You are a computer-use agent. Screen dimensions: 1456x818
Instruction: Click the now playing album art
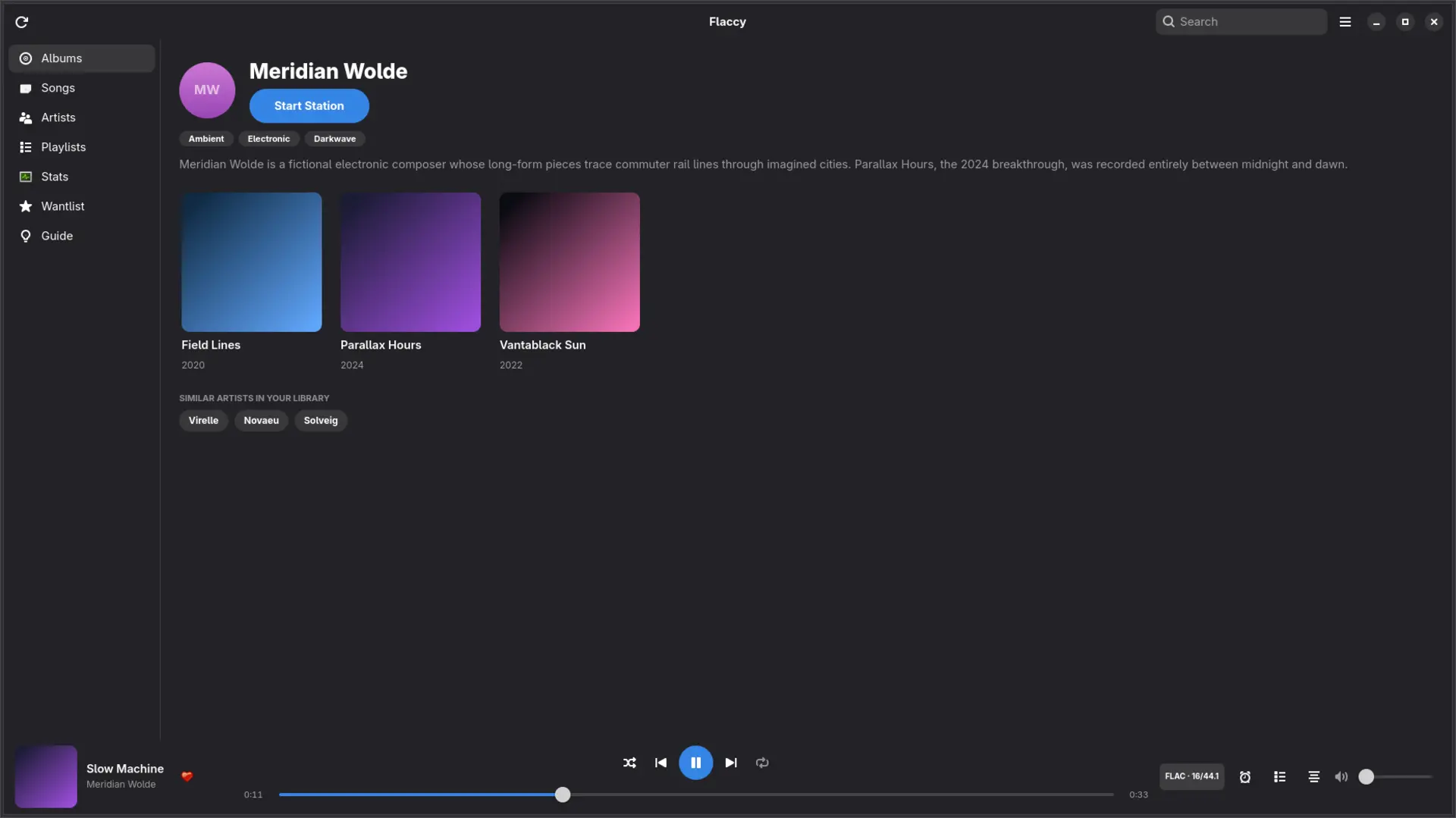(45, 776)
